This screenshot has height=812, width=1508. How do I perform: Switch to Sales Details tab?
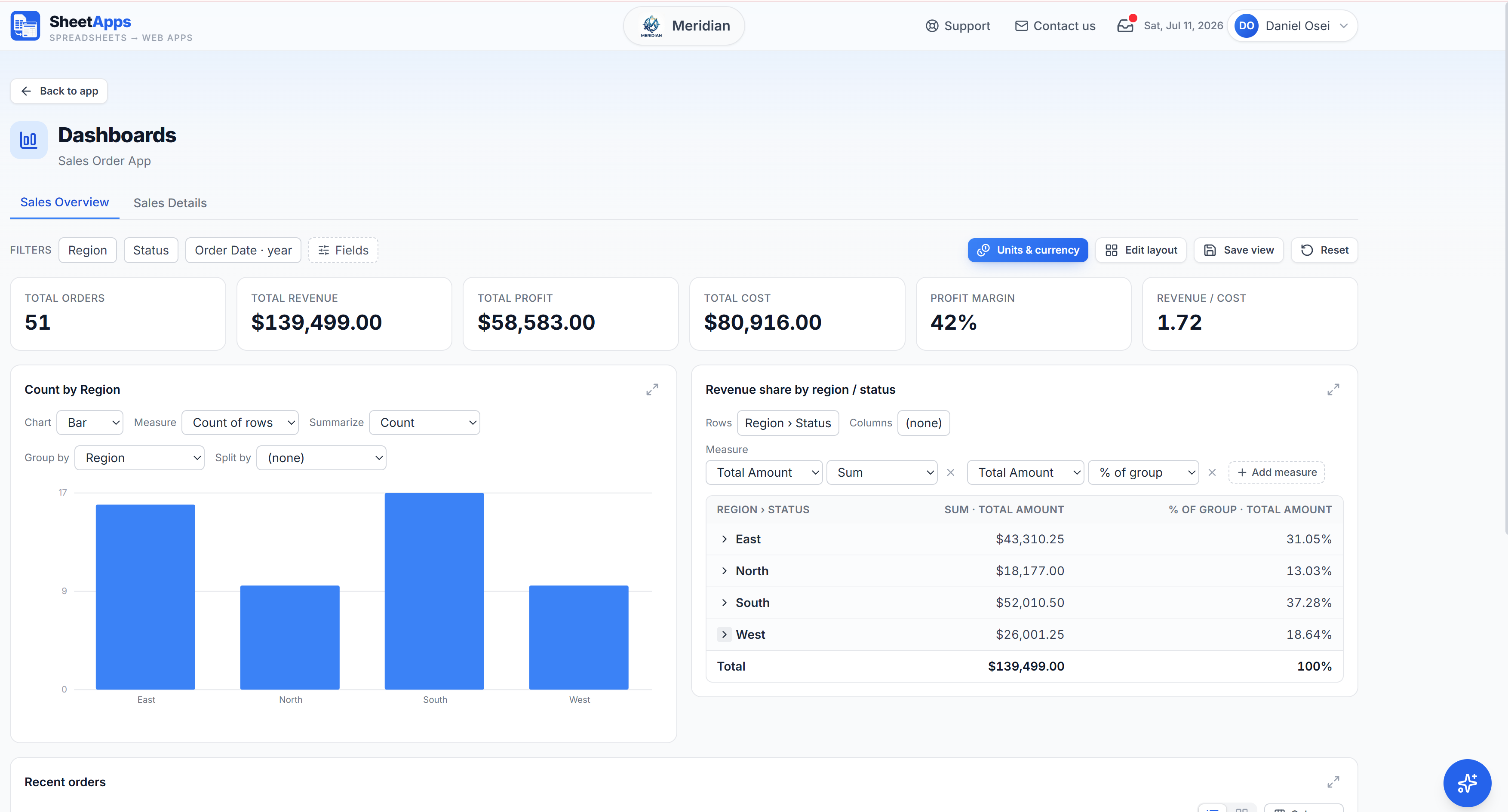pos(170,203)
